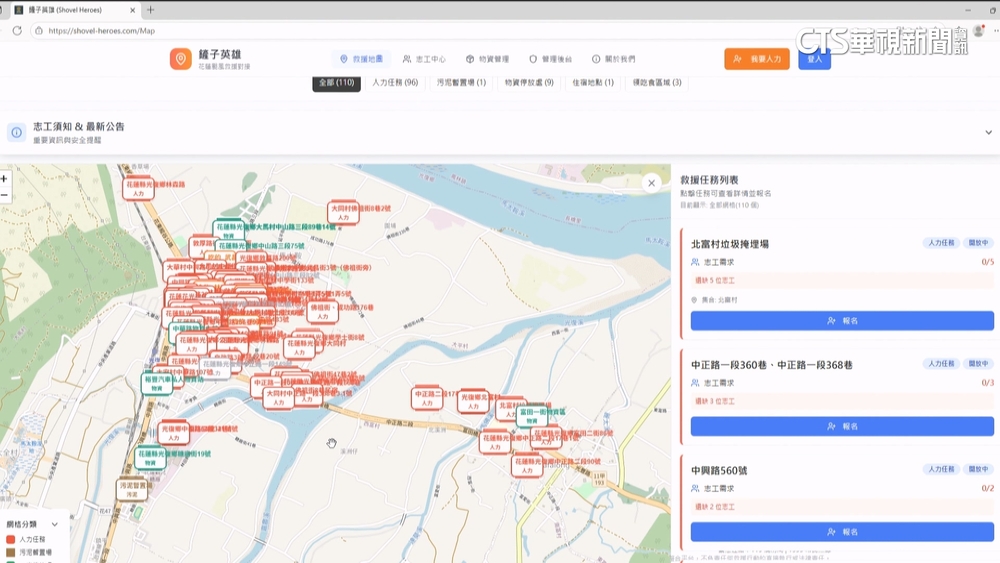The width and height of the screenshot is (1000, 563).
Task: Click the 開放中 tag on 北富村垃圾掩埋場
Action: click(x=978, y=243)
